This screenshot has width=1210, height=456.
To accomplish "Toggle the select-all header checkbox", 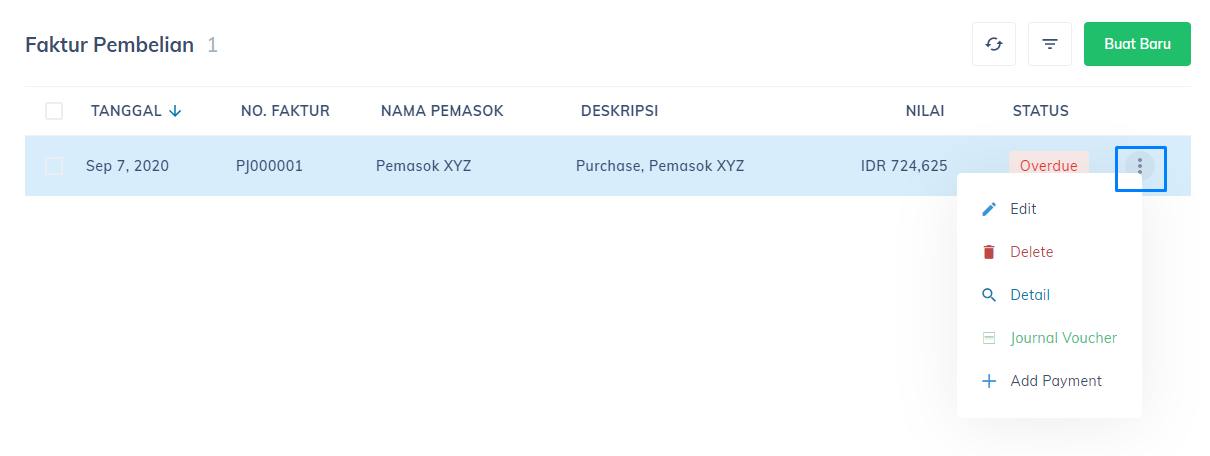I will tap(54, 111).
